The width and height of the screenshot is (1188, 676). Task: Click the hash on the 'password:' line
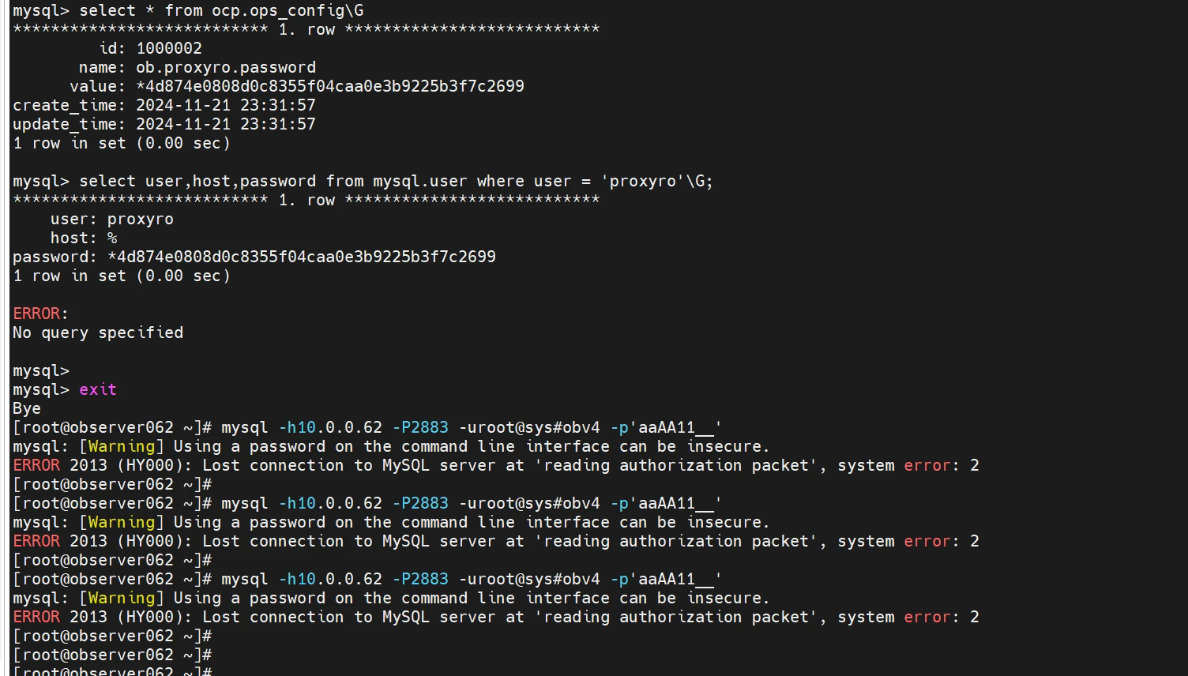(301, 257)
